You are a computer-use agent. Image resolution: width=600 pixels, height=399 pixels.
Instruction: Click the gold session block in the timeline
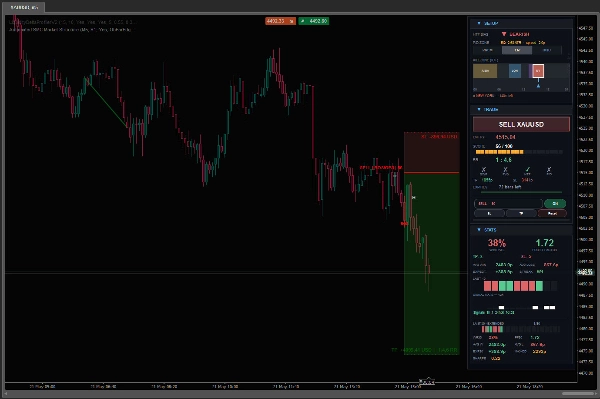pos(485,71)
